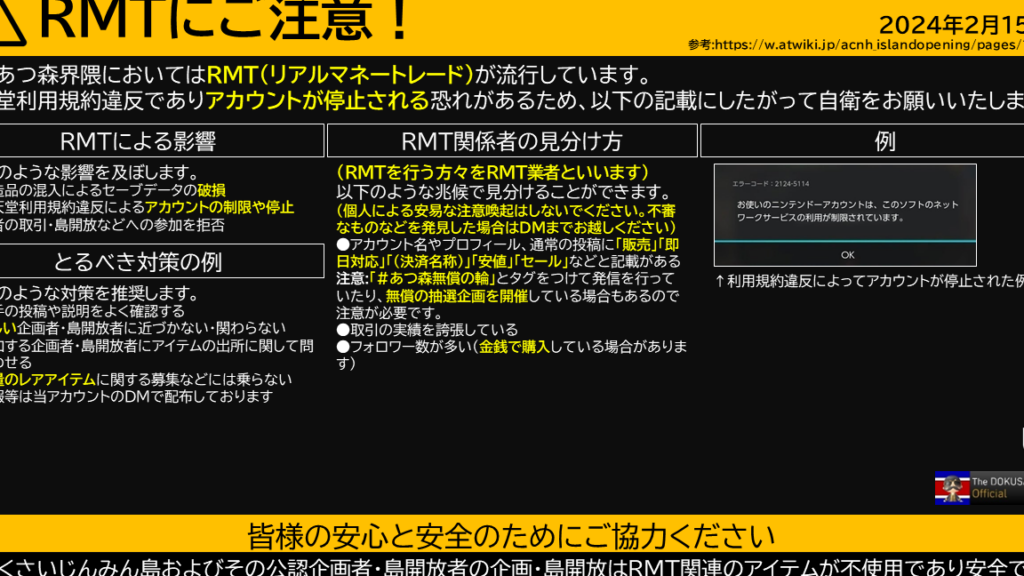Viewport: 1024px width, 576px height.
Task: Click the scrolling ticker text at the bottom
Action: coord(511,564)
